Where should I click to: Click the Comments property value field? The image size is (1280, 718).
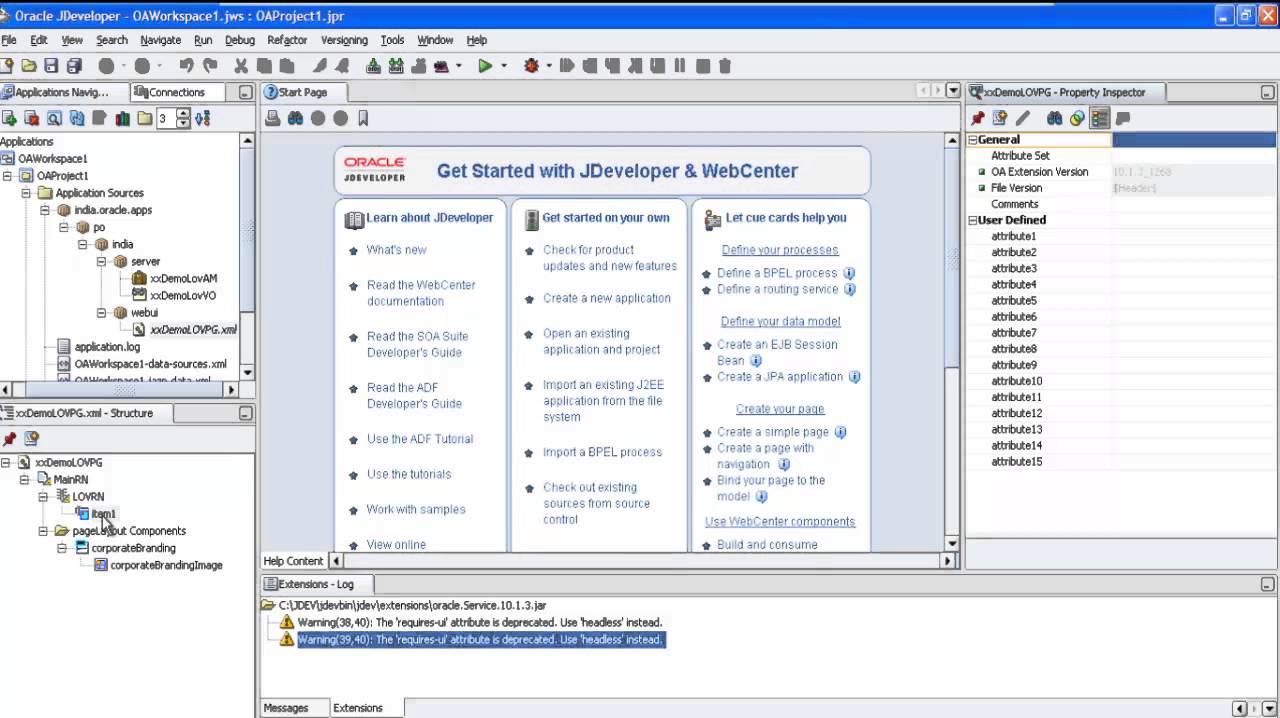[x=1194, y=204]
